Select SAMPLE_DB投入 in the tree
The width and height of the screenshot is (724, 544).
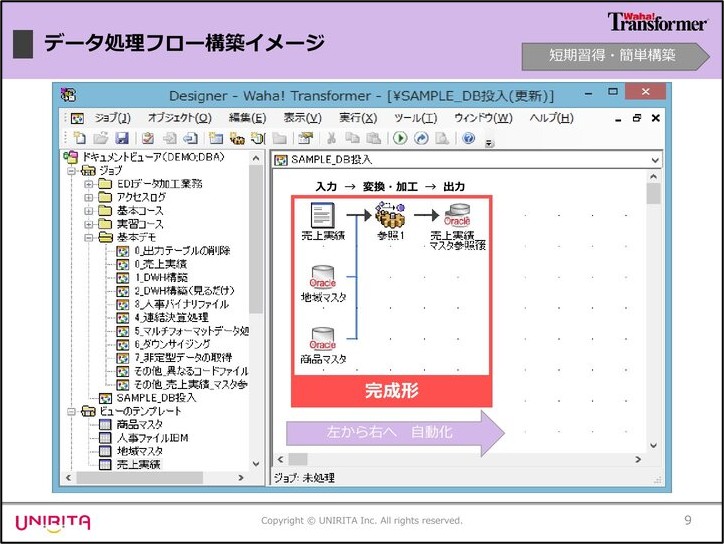tap(157, 398)
